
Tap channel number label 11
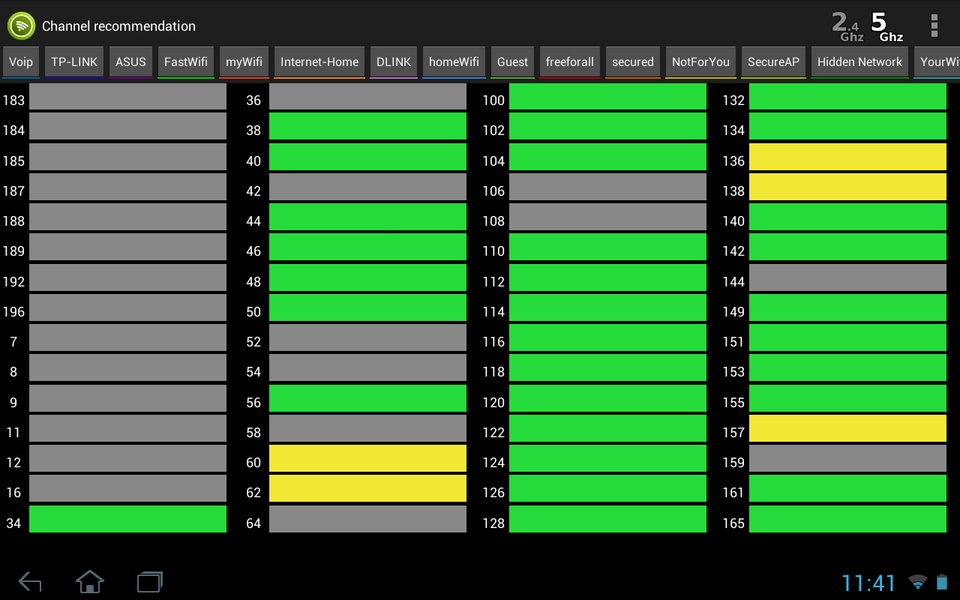pyautogui.click(x=13, y=432)
